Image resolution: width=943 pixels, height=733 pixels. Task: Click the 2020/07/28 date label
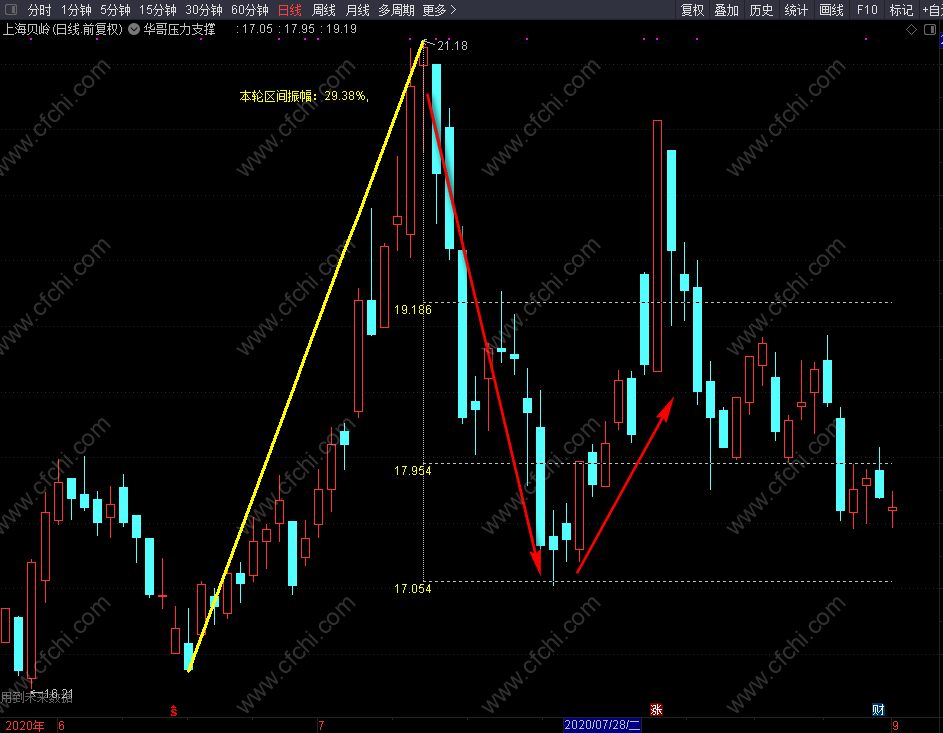pyautogui.click(x=602, y=725)
